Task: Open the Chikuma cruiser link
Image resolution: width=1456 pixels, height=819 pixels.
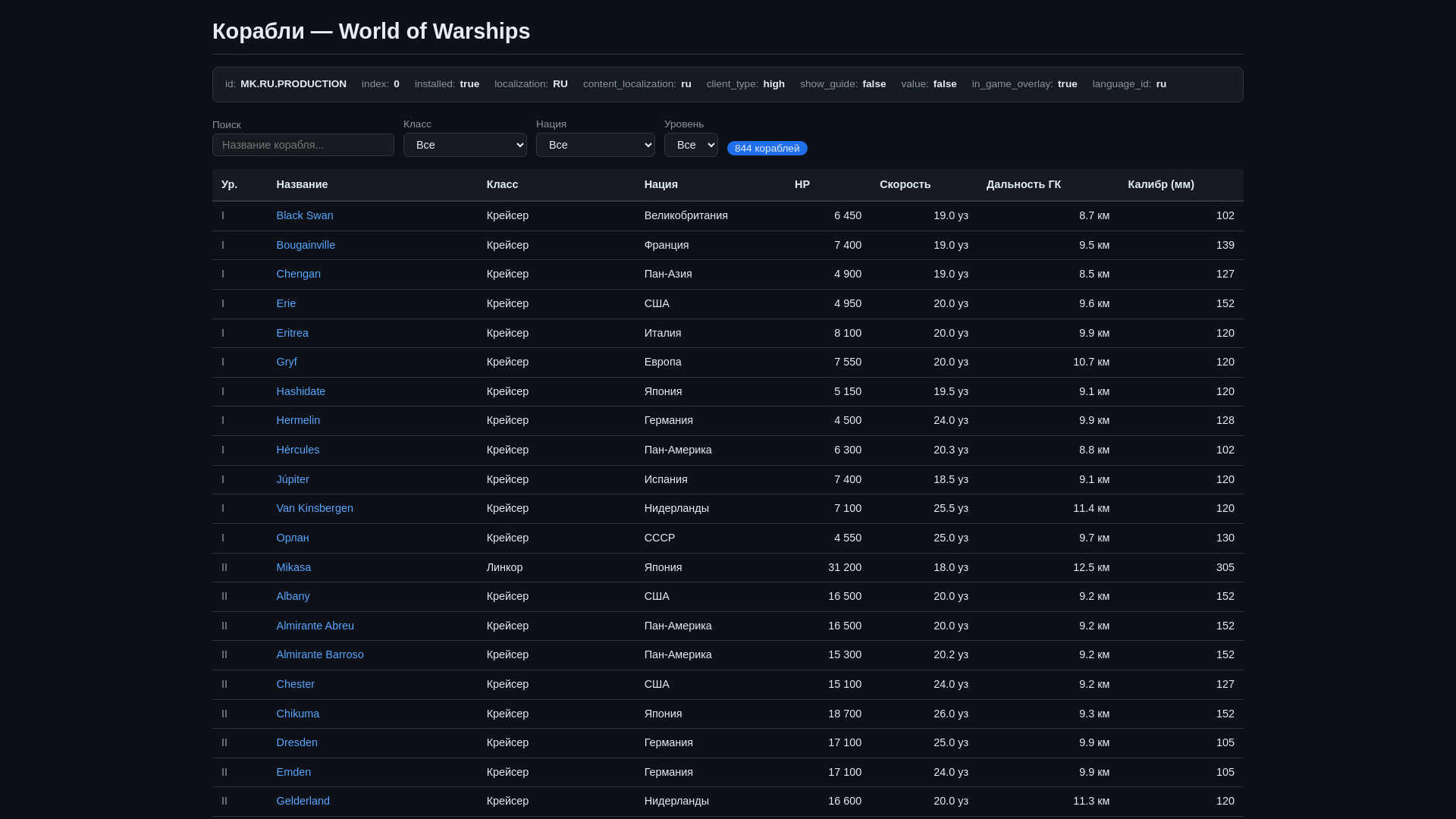Action: click(x=298, y=714)
